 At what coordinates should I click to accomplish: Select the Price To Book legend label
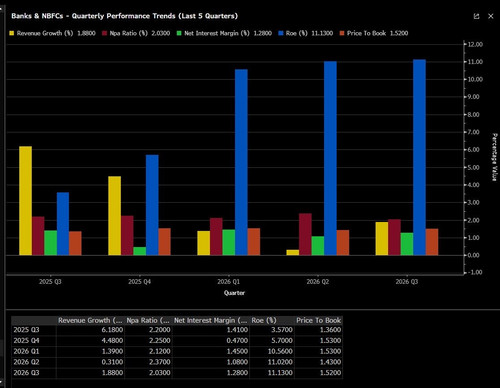366,33
